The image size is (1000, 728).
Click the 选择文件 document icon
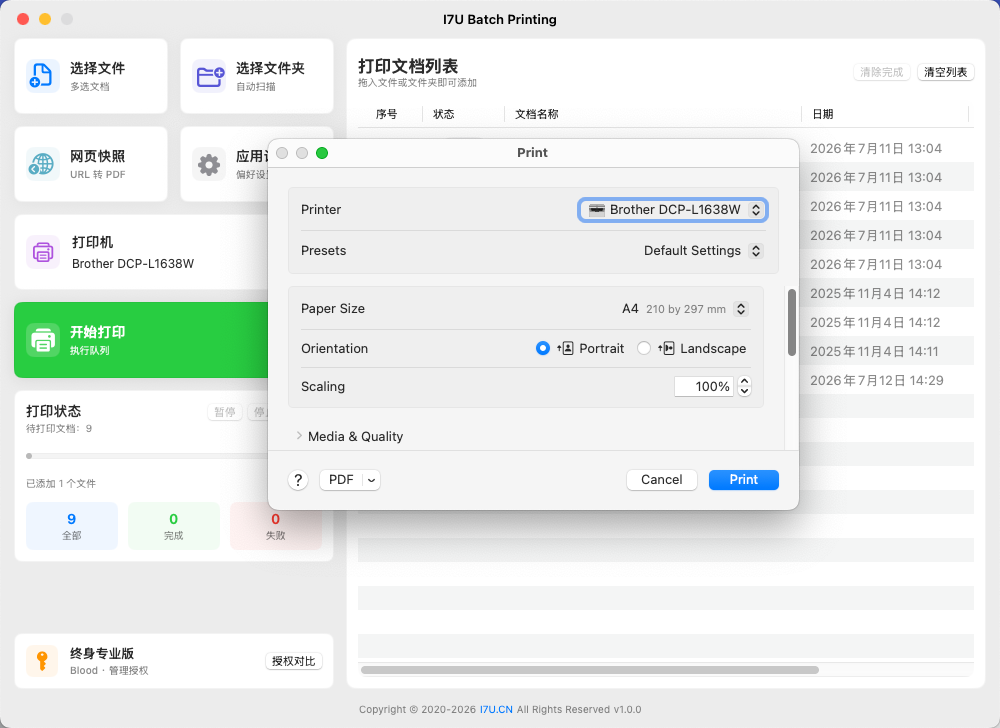click(x=43, y=76)
